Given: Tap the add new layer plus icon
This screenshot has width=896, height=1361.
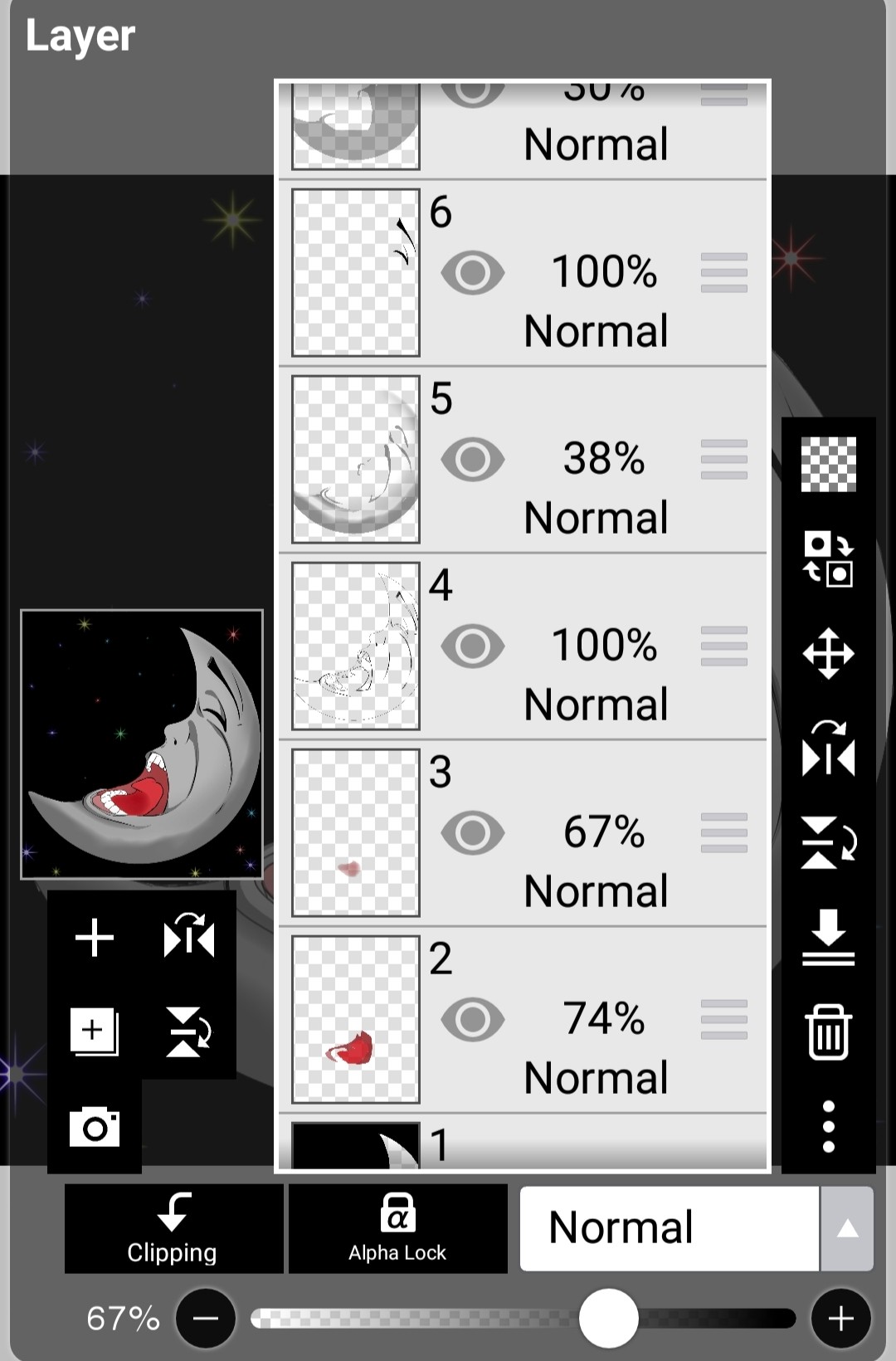Looking at the screenshot, I should pos(94,938).
